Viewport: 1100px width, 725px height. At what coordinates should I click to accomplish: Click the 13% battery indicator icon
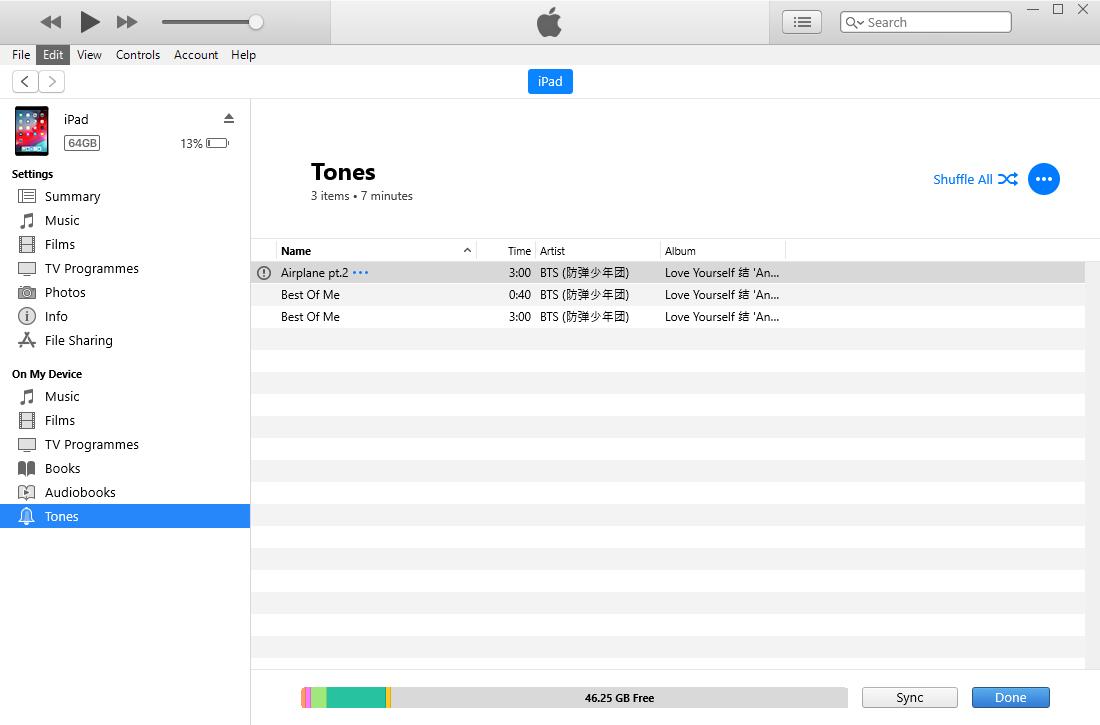217,143
